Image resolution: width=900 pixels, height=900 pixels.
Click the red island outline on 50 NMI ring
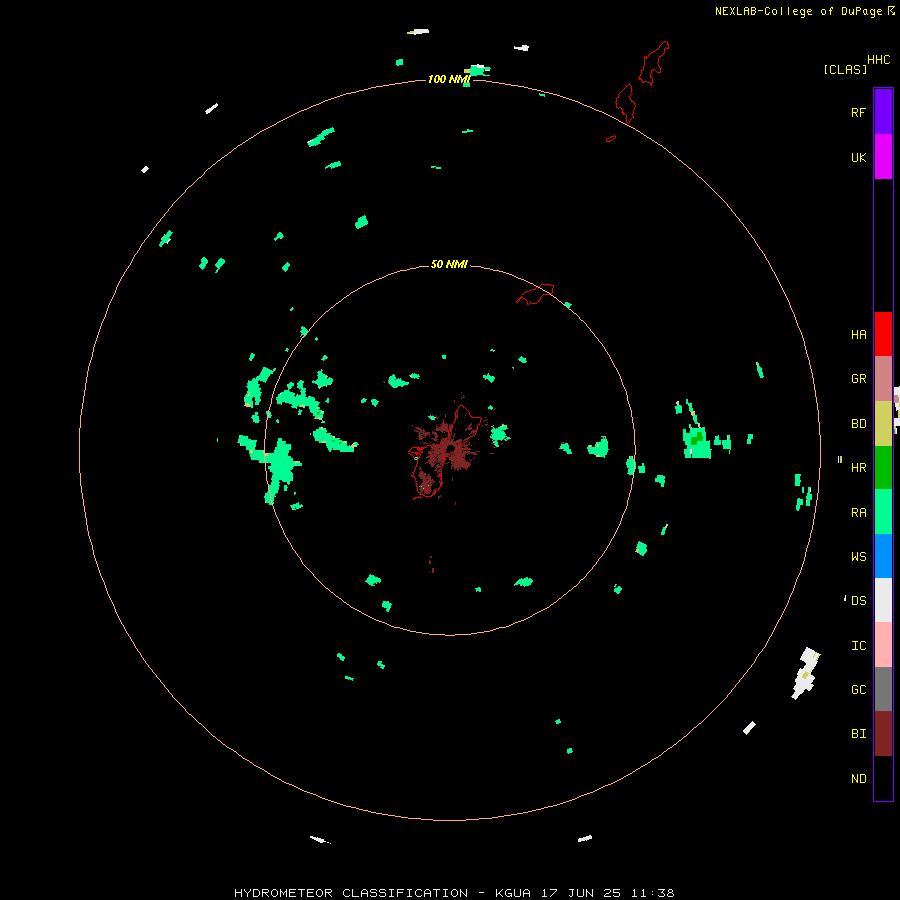tap(536, 293)
